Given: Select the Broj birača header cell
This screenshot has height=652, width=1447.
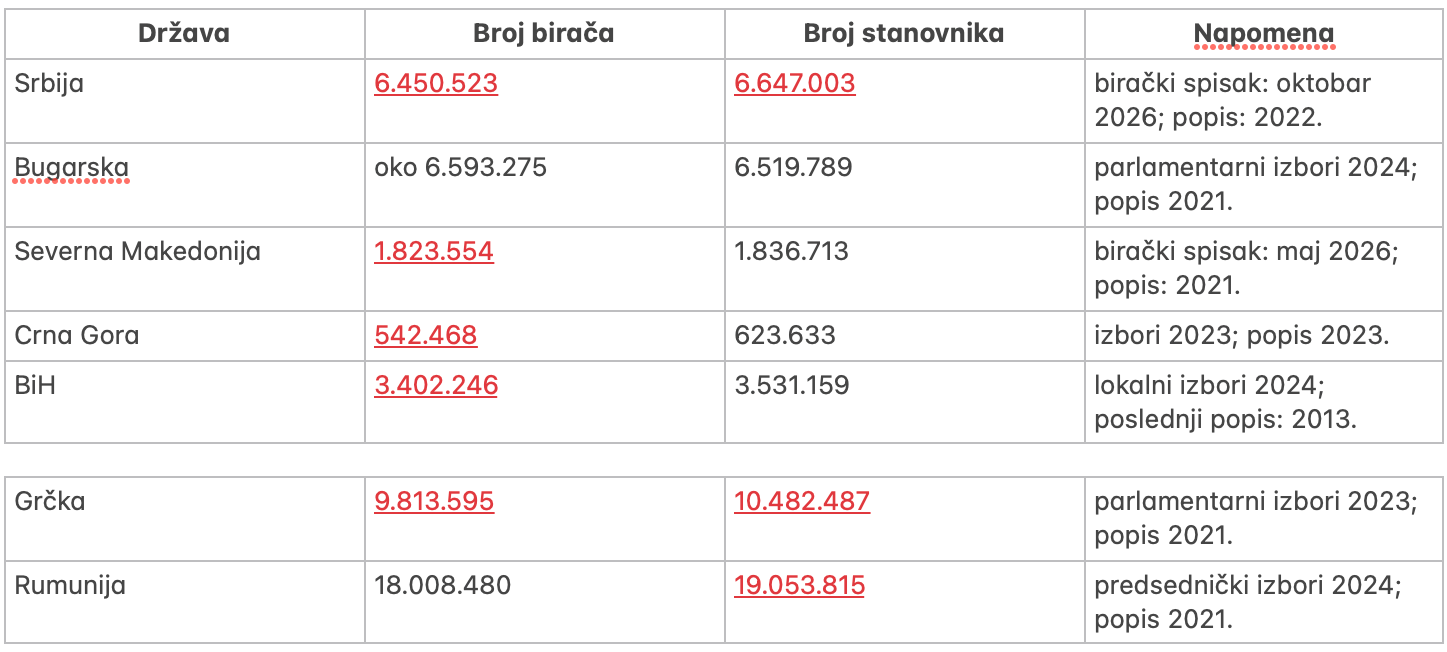Looking at the screenshot, I should coord(544,33).
